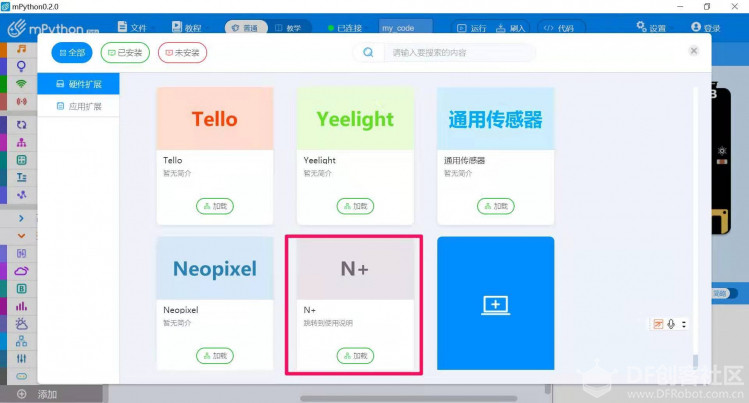Click the blue add-extension card

point(496,303)
